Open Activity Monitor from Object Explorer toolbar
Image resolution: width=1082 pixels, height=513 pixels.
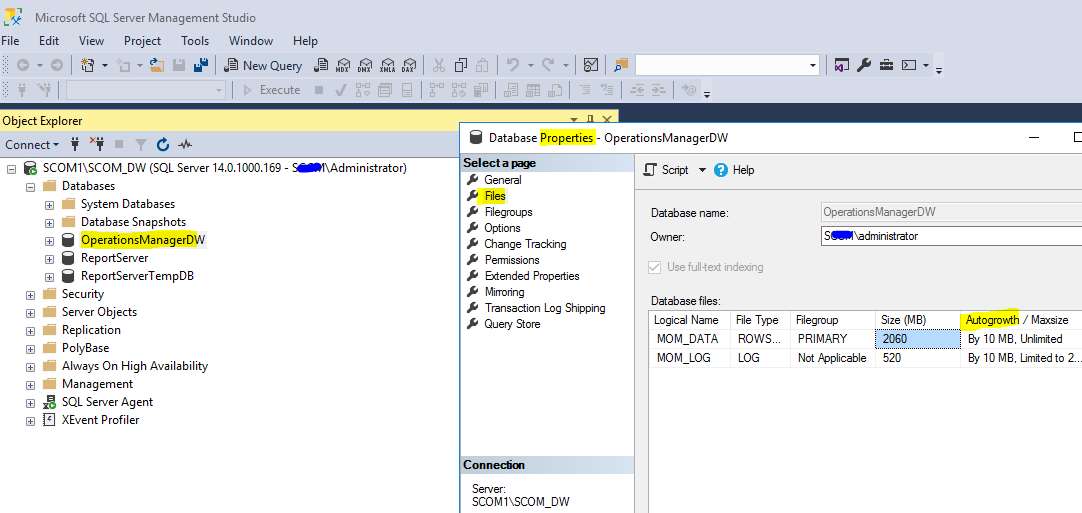pyautogui.click(x=185, y=144)
